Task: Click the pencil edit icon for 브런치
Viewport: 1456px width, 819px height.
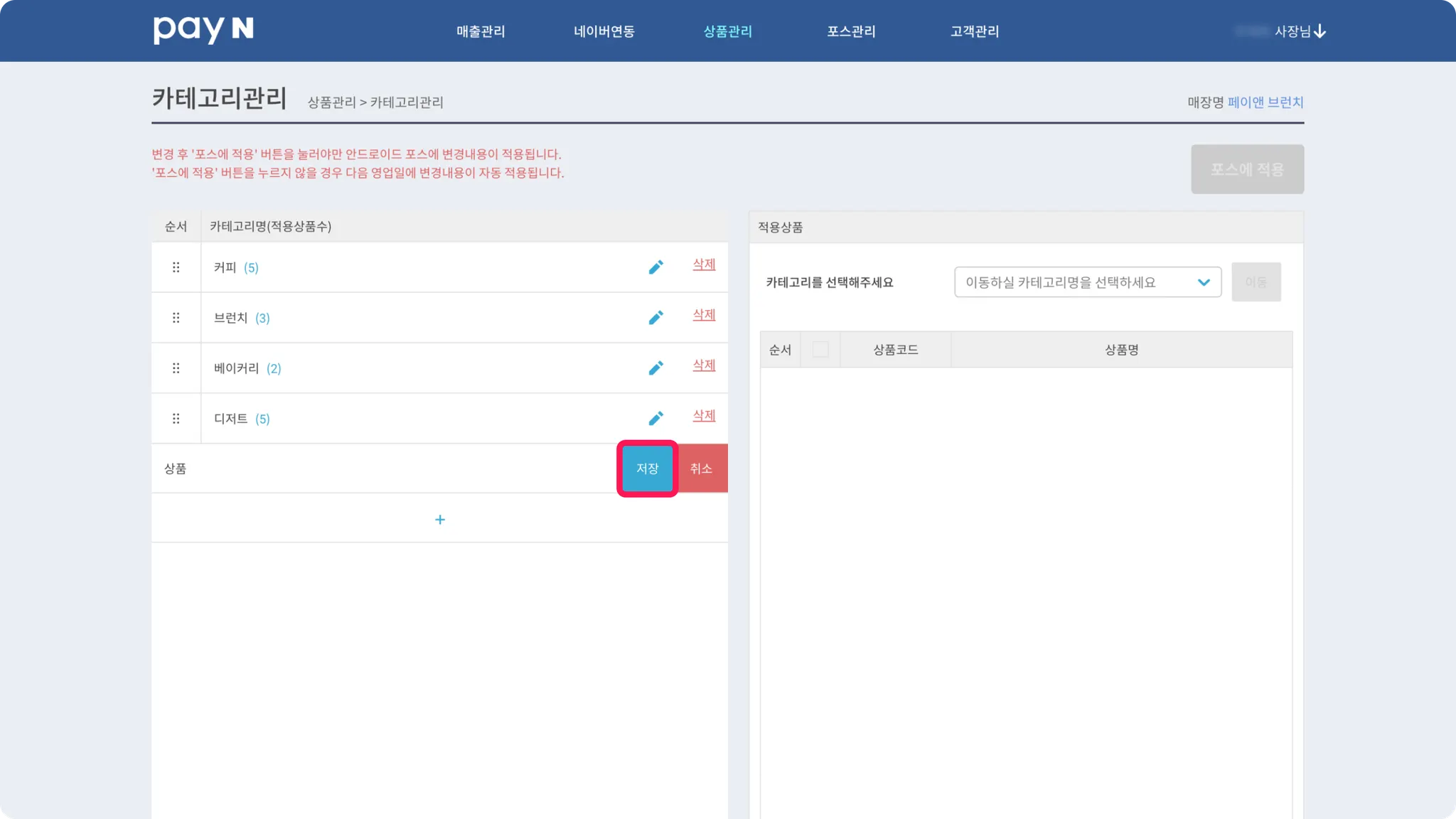Action: 655,318
